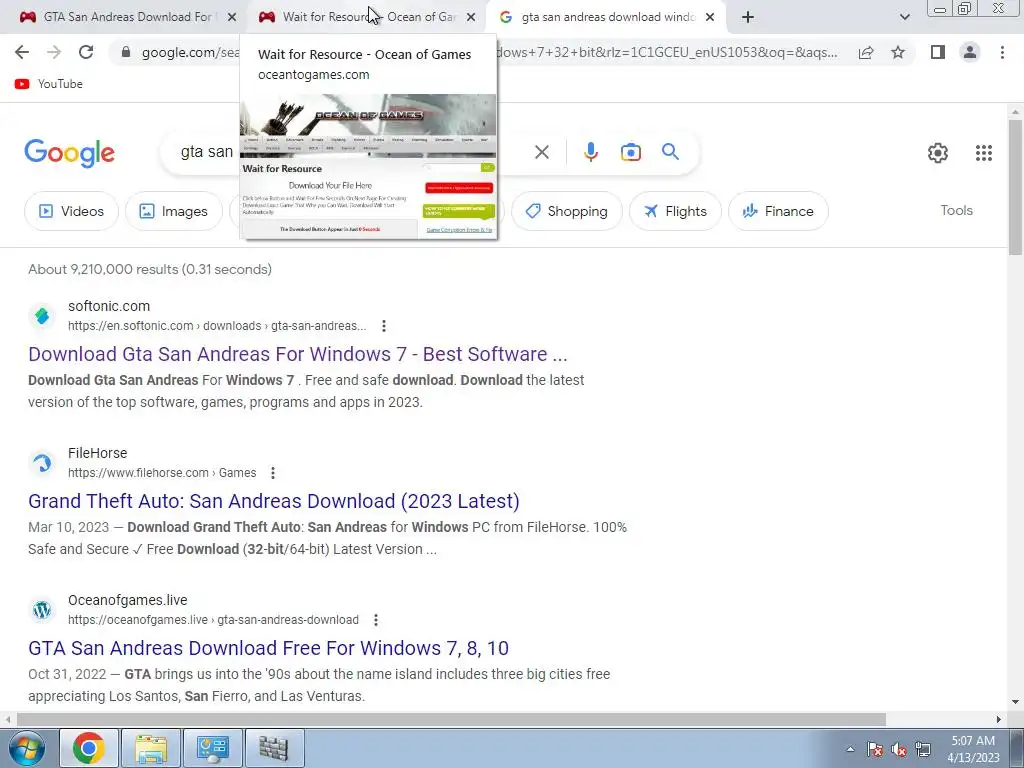Expand the tab search dropdown arrow
The image size is (1024, 768).
(x=904, y=17)
